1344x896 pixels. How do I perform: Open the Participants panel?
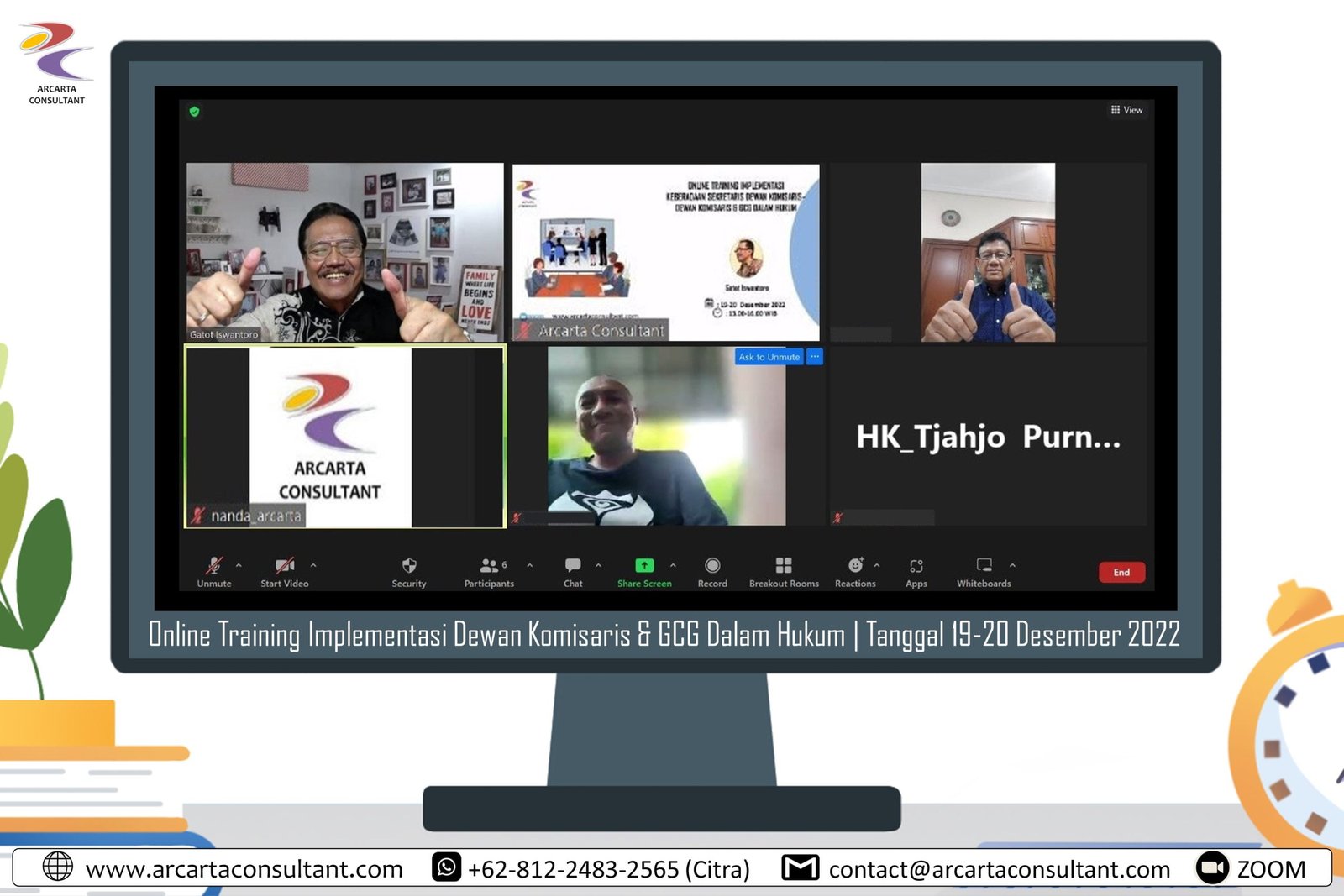tap(489, 566)
